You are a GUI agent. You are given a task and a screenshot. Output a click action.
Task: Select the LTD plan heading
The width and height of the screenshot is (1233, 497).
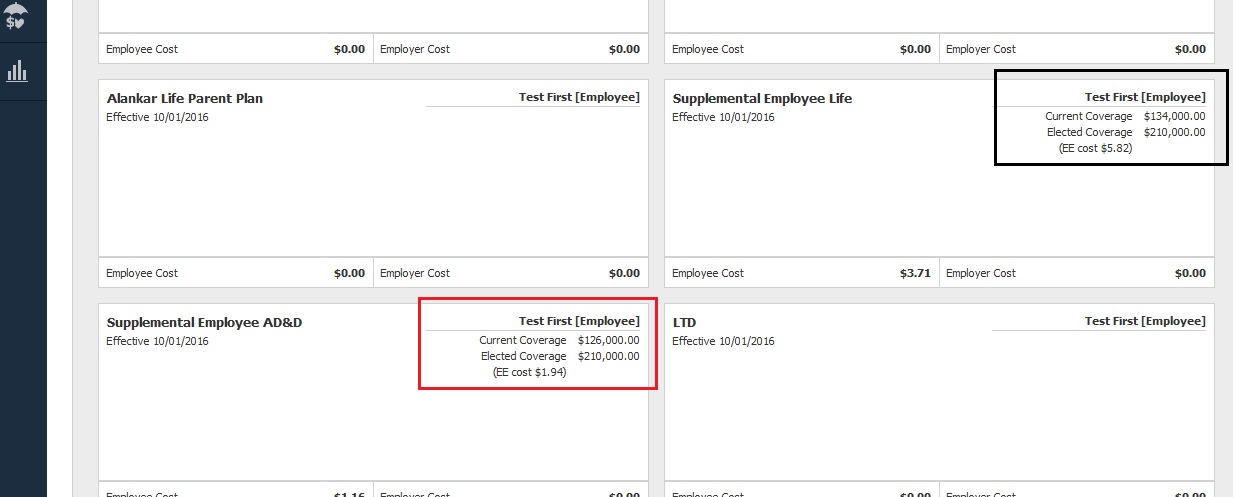click(684, 323)
